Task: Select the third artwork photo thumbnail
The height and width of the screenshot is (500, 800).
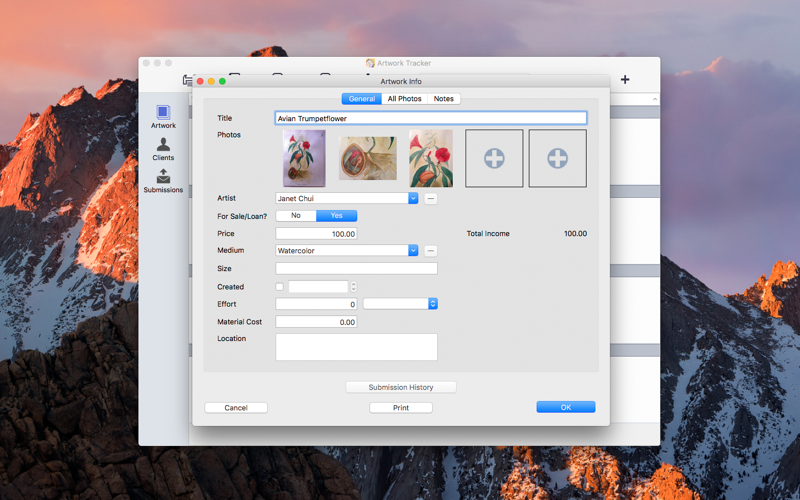Action: point(431,158)
